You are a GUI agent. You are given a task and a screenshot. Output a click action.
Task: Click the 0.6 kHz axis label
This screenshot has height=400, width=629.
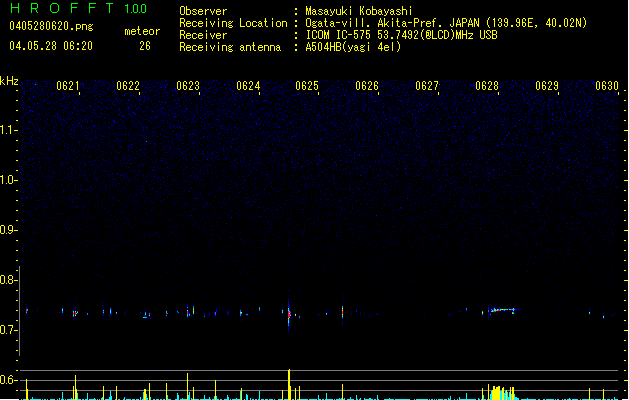point(8,380)
